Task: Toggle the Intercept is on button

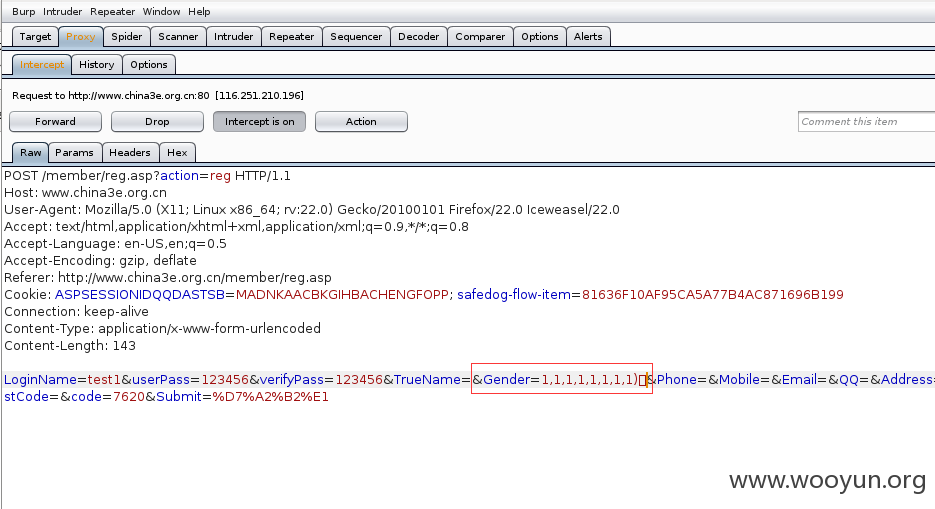Action: click(259, 122)
